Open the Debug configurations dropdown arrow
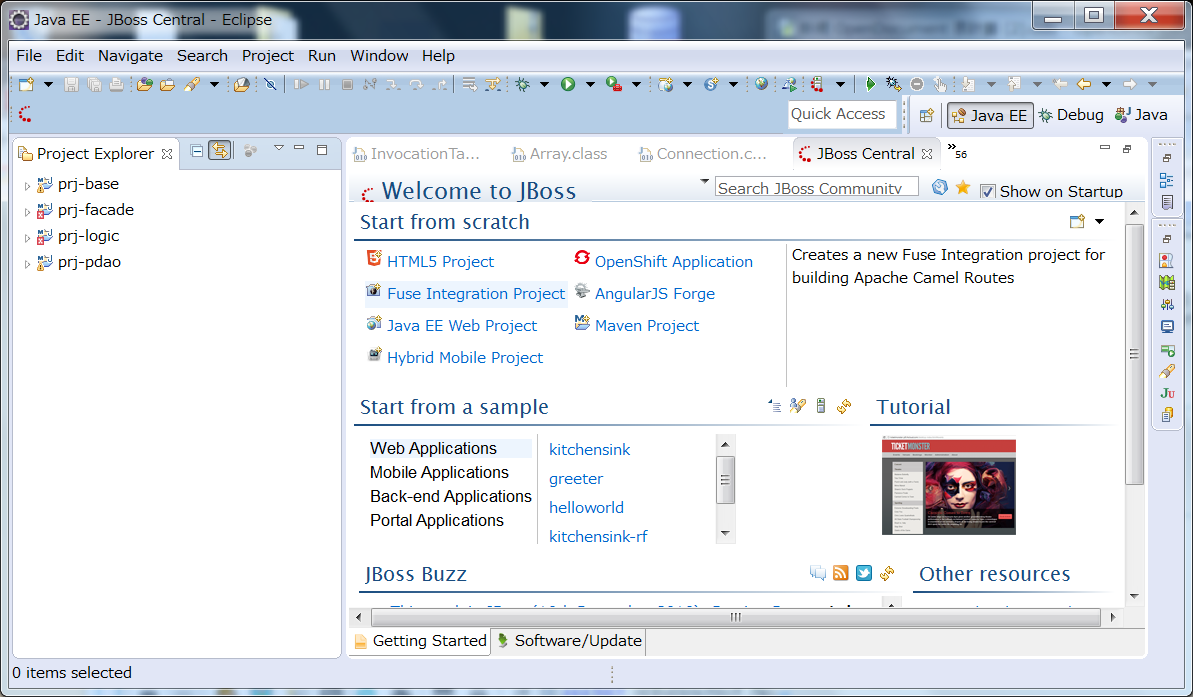 (x=544, y=84)
